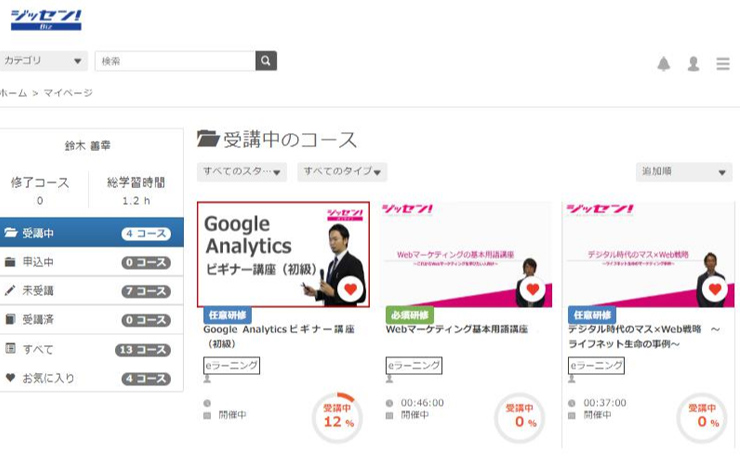This screenshot has width=740, height=456.
Task: Open the すべてのタイプ type filter dropdown
Action: (x=342, y=172)
